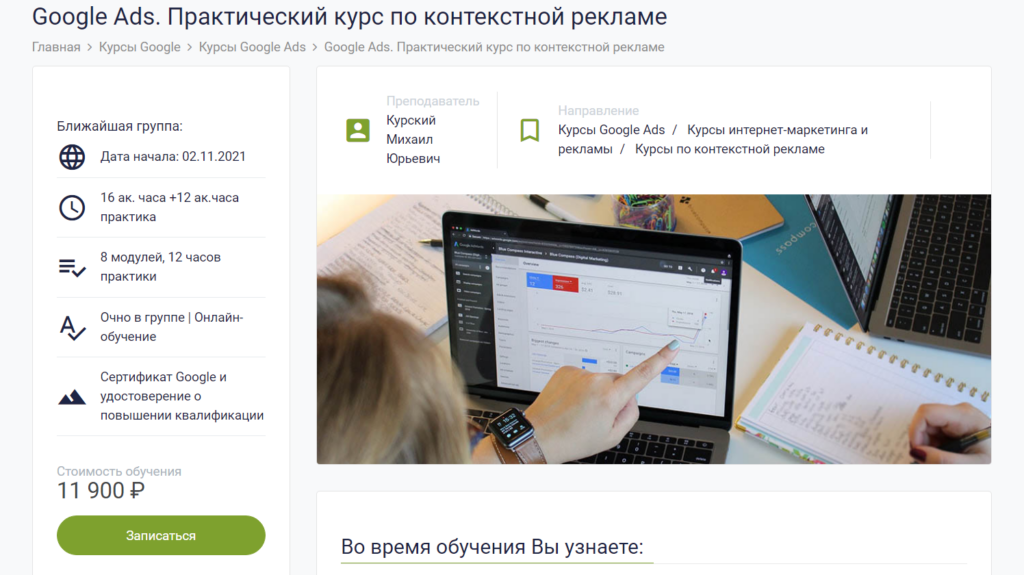Open the Главная breadcrumb link

56,47
